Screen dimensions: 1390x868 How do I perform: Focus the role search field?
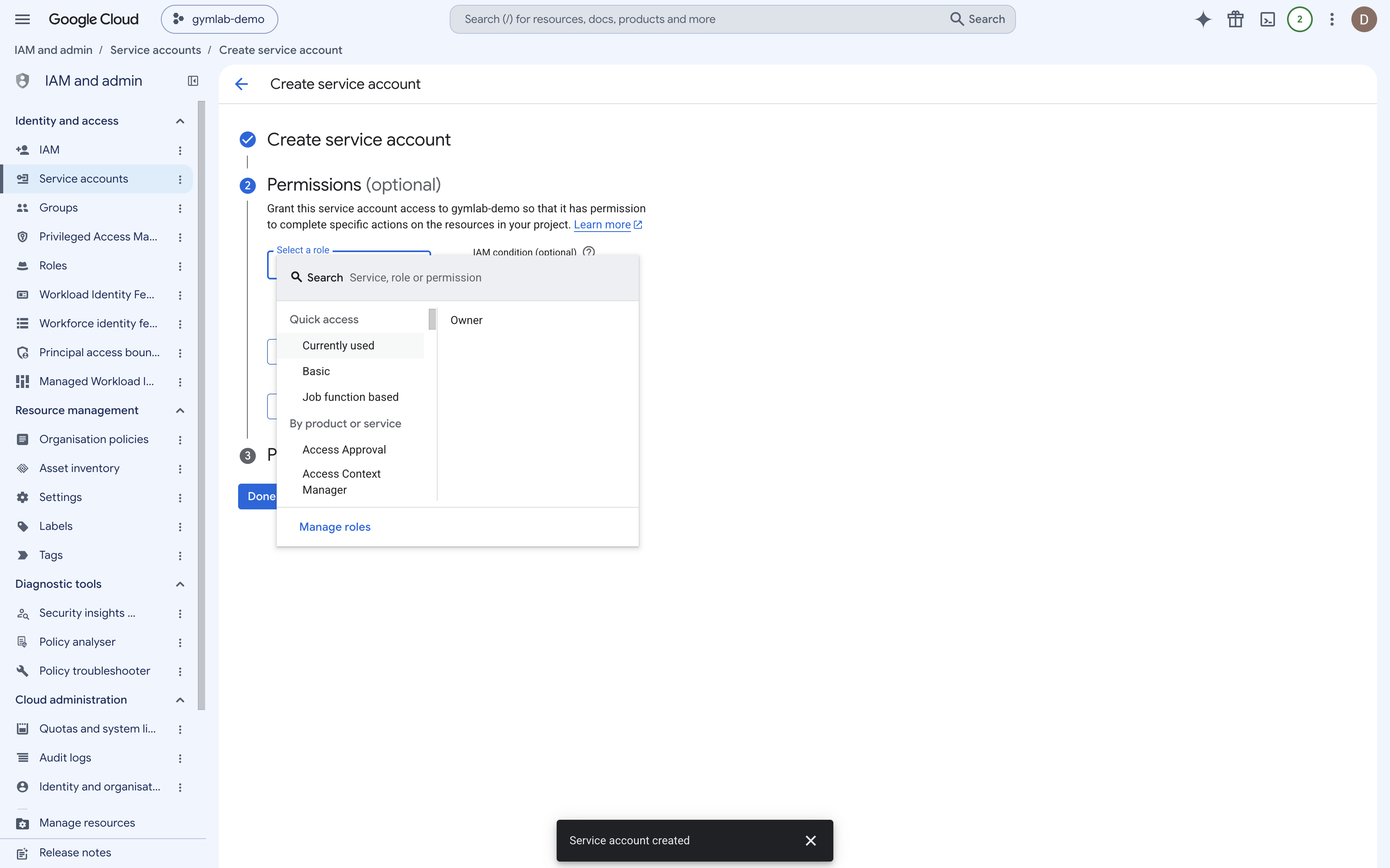457,278
